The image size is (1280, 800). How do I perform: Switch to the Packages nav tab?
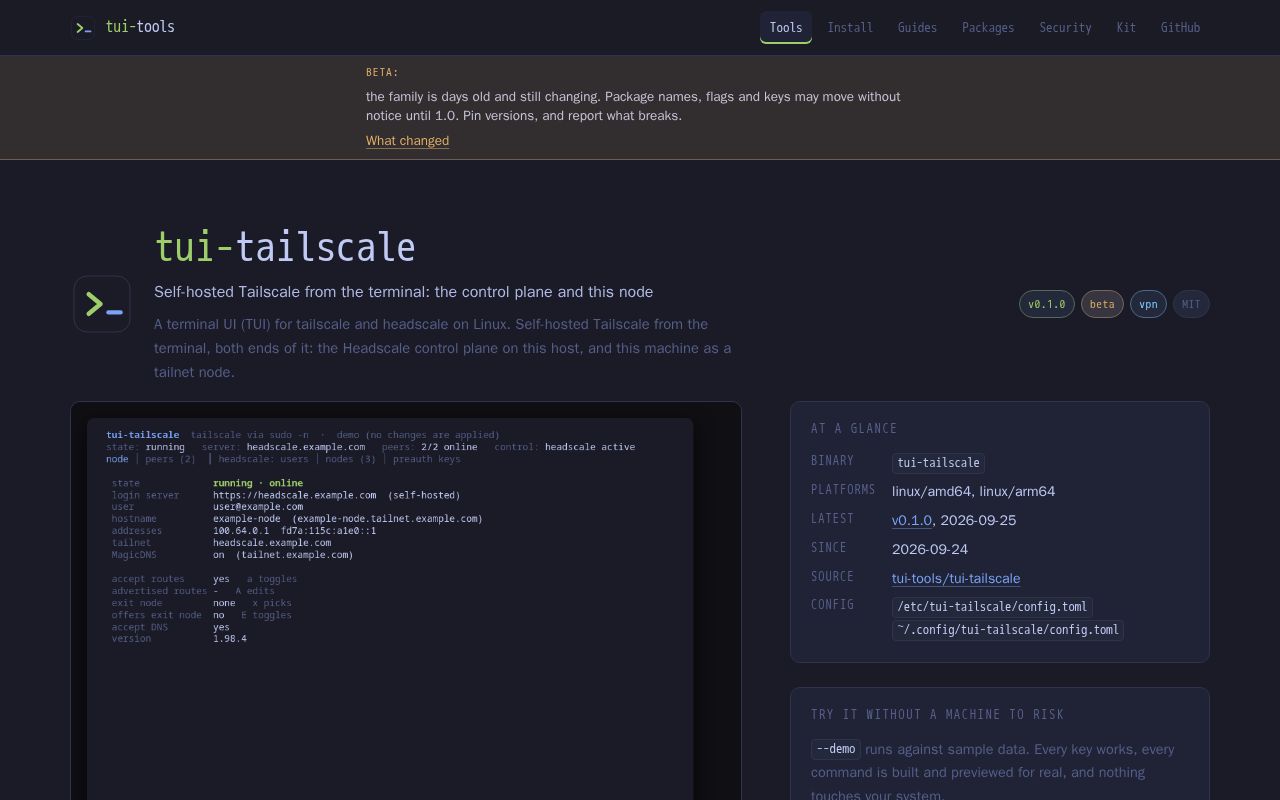pos(988,28)
